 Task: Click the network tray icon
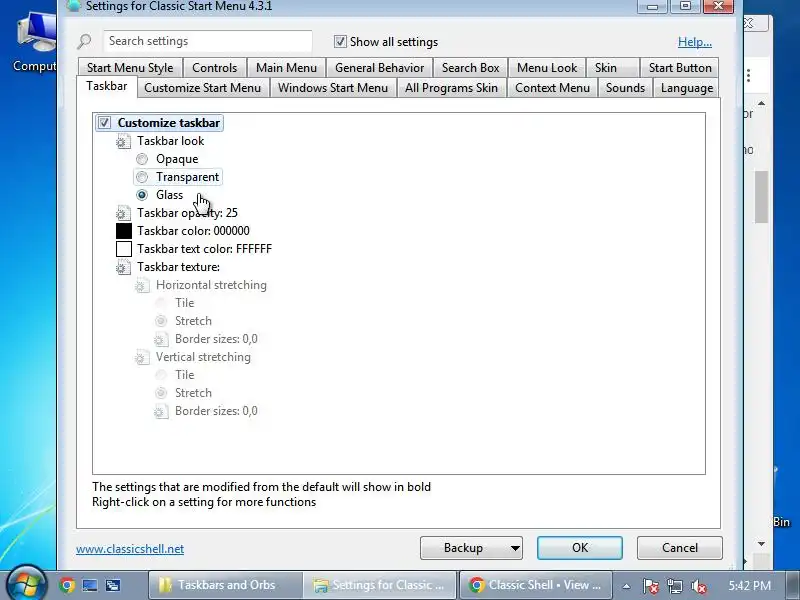[x=674, y=586]
